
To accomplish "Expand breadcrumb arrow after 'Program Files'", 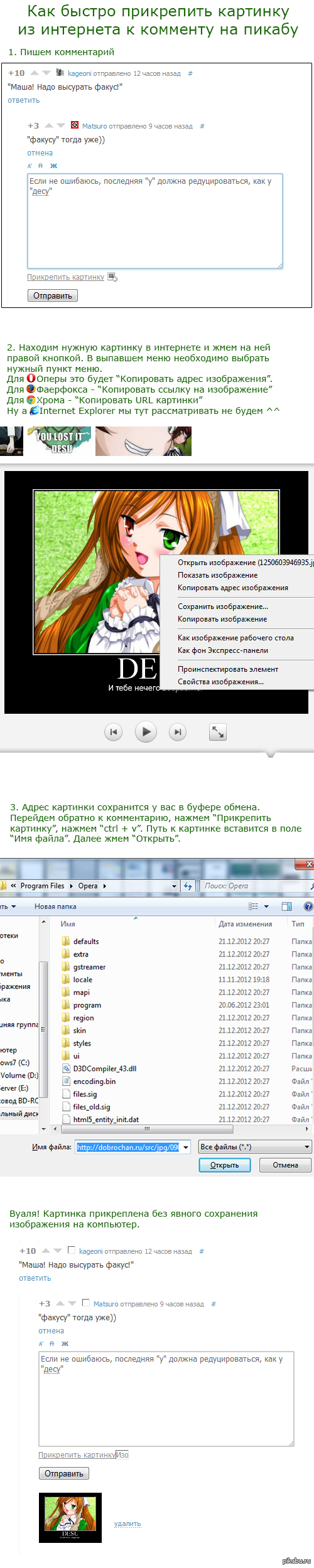I will (71, 886).
